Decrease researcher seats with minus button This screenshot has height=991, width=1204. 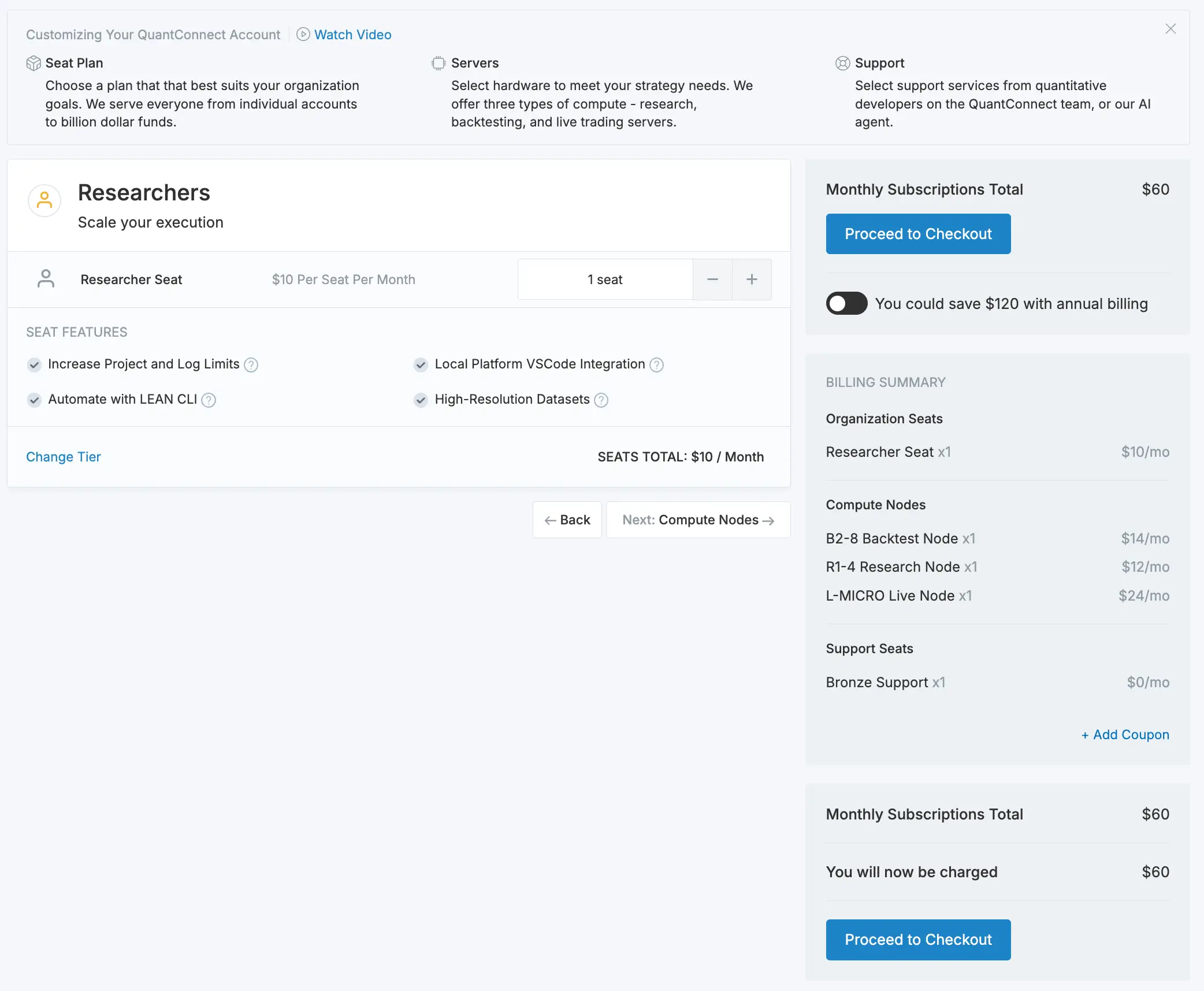click(x=712, y=280)
